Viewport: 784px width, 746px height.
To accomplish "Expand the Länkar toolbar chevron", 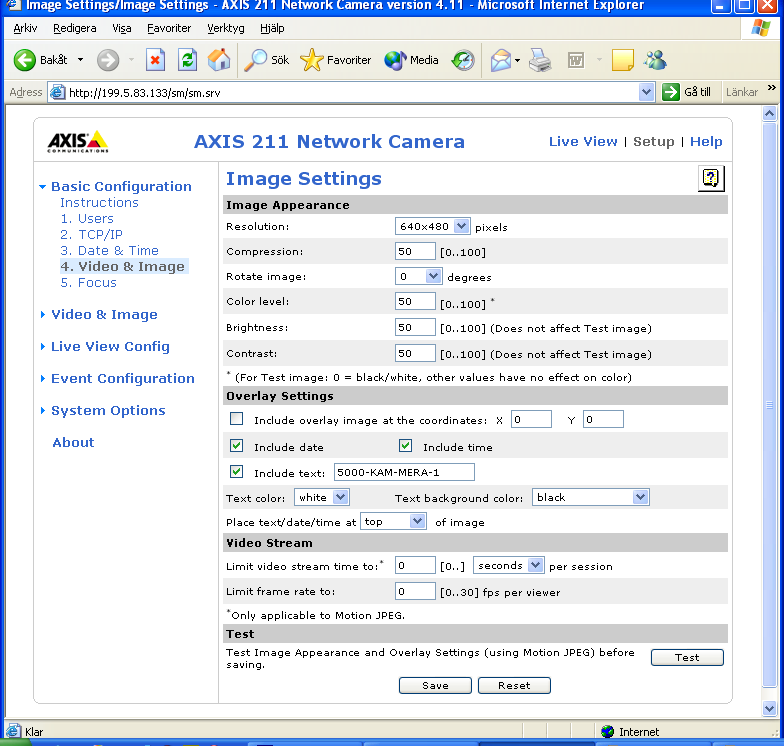I will (772, 88).
